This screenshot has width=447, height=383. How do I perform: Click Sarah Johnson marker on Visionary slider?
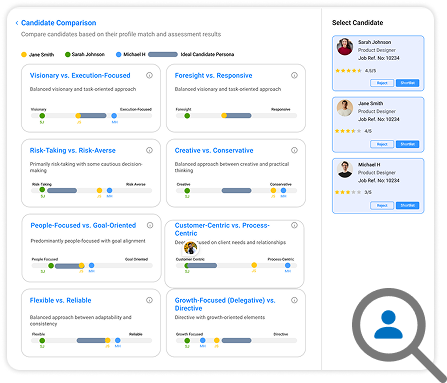click(42, 116)
